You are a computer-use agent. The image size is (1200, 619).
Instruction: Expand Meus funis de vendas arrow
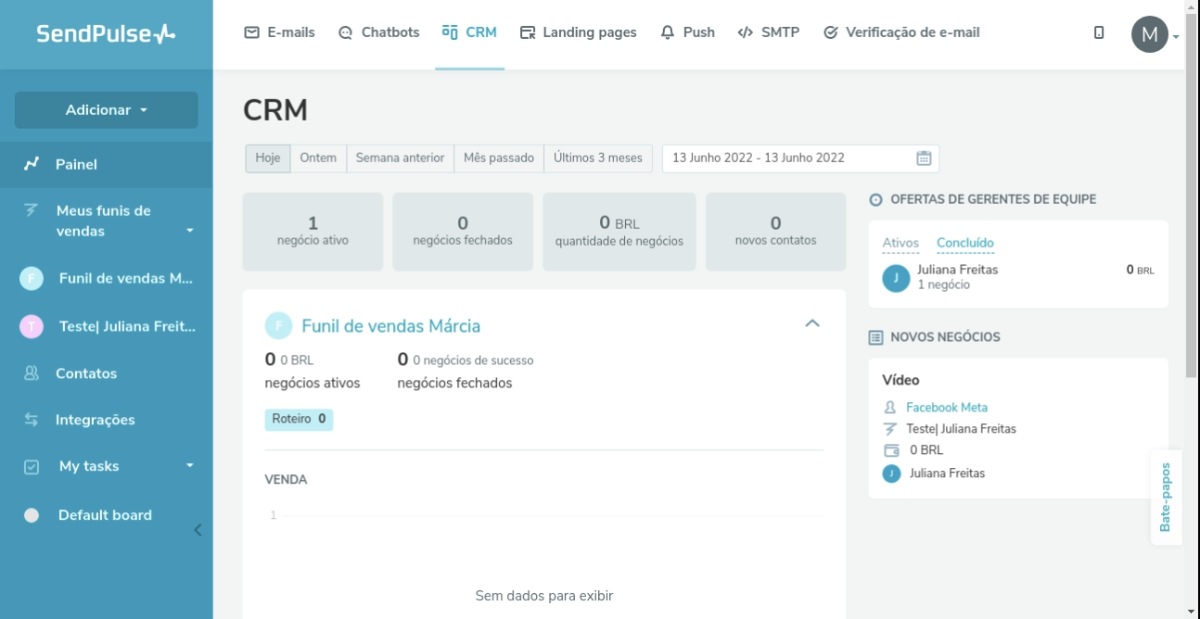tap(190, 231)
